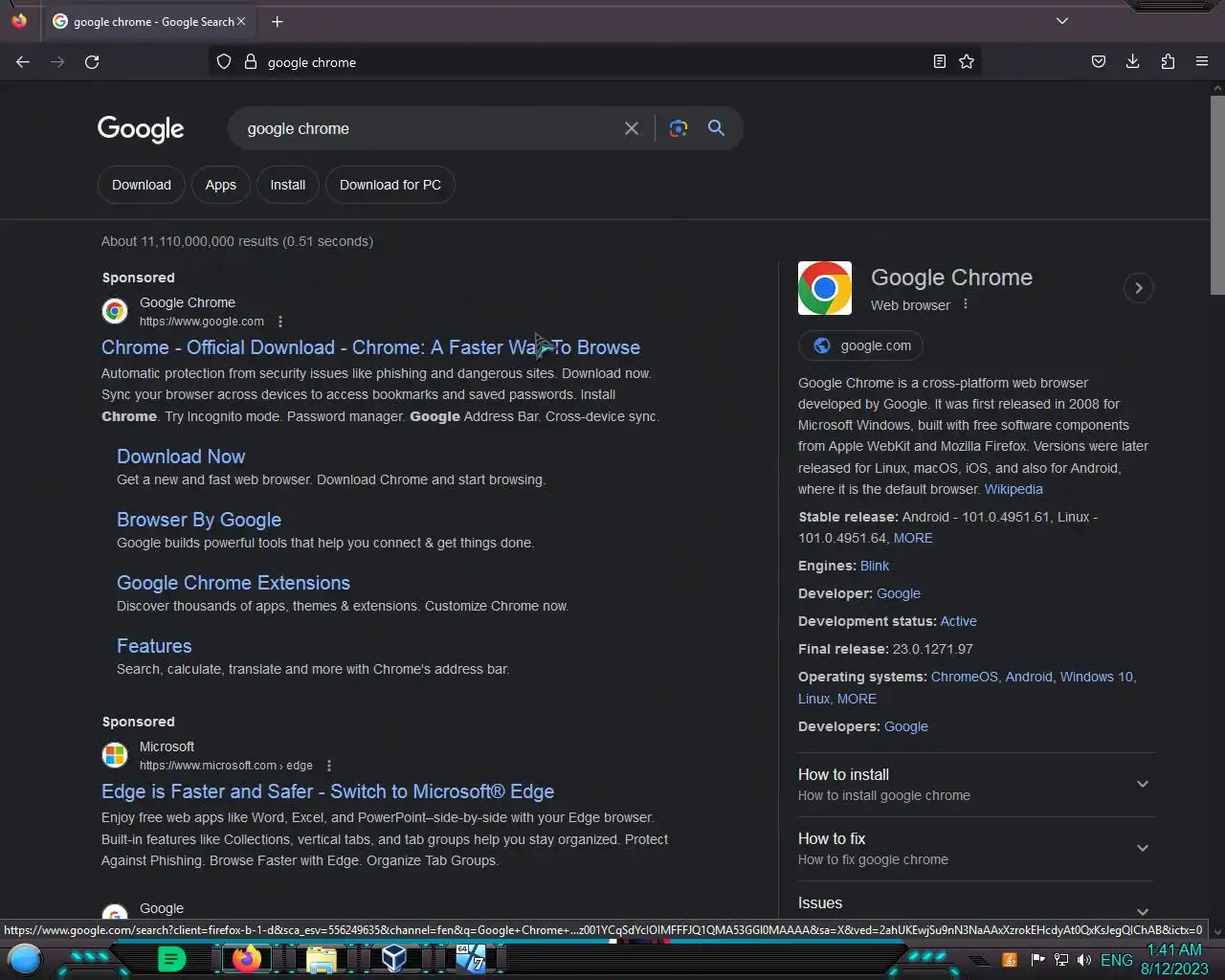Open the Chrome Official Download ad link

[370, 347]
